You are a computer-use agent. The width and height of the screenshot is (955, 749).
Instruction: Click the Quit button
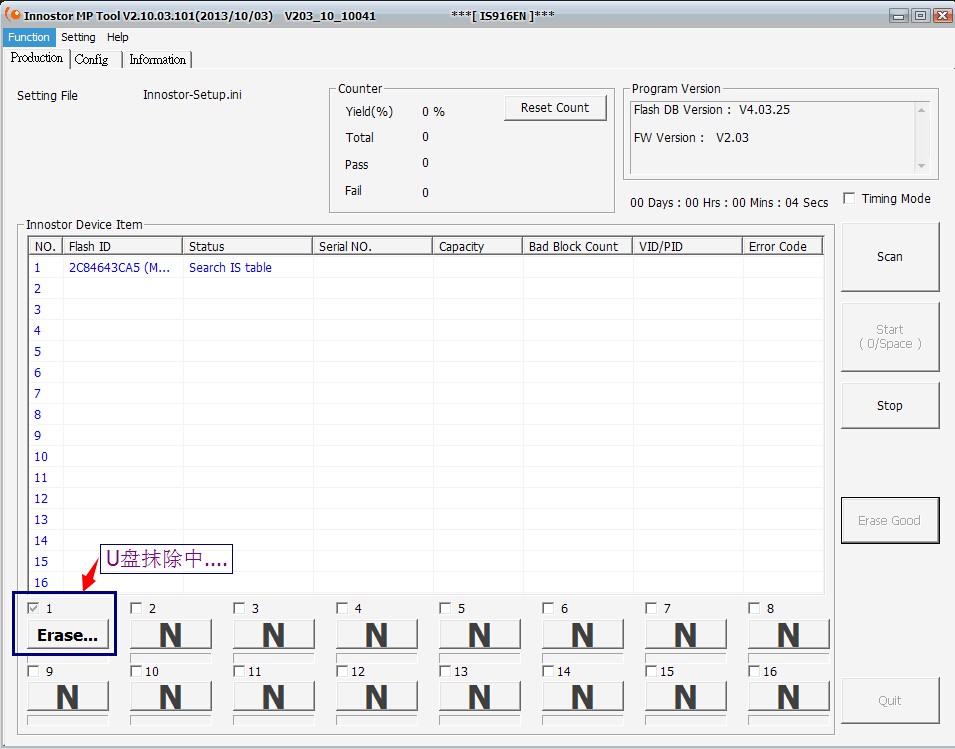tap(889, 700)
